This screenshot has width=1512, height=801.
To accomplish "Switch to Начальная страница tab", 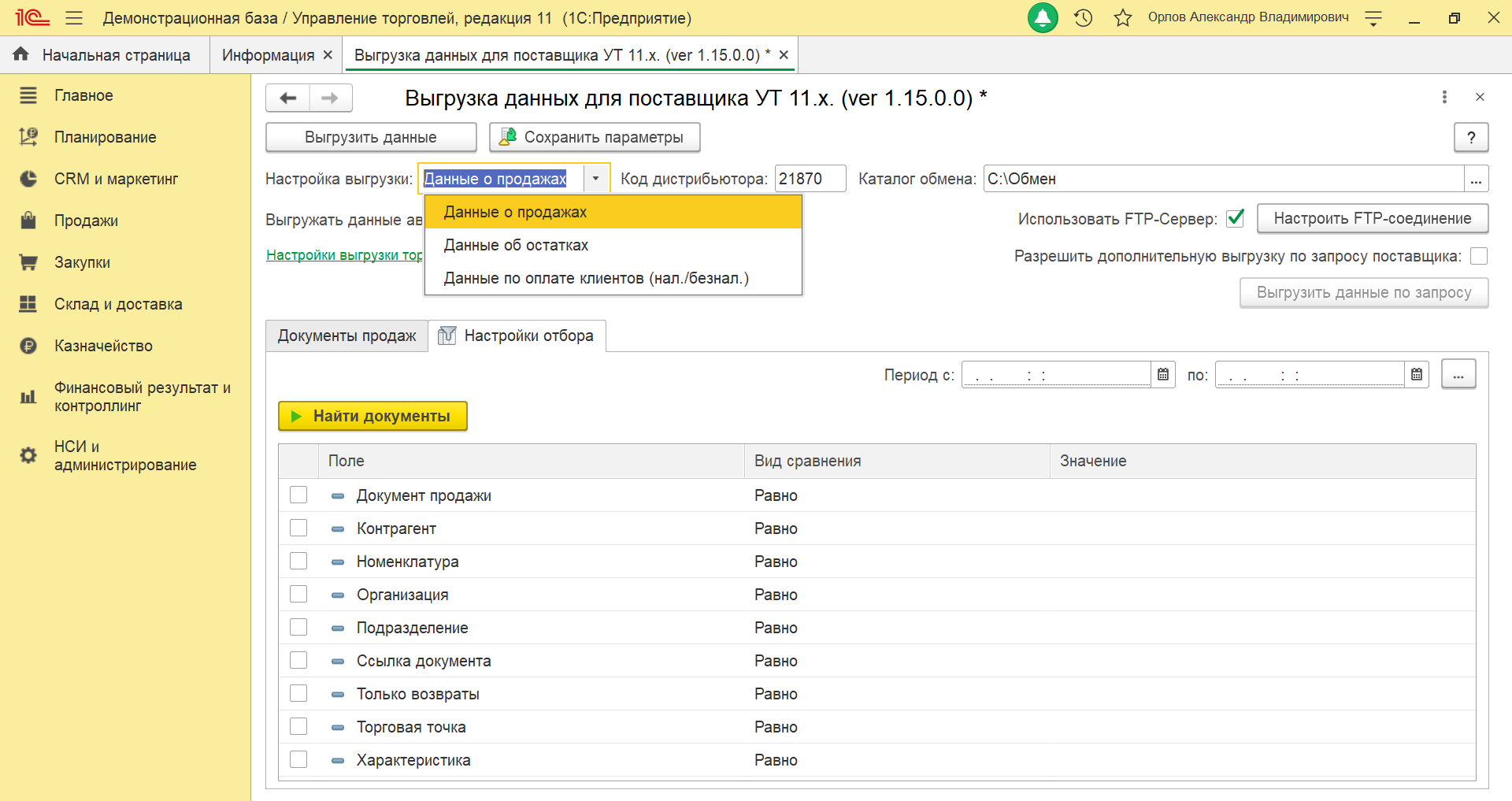I will point(105,55).
